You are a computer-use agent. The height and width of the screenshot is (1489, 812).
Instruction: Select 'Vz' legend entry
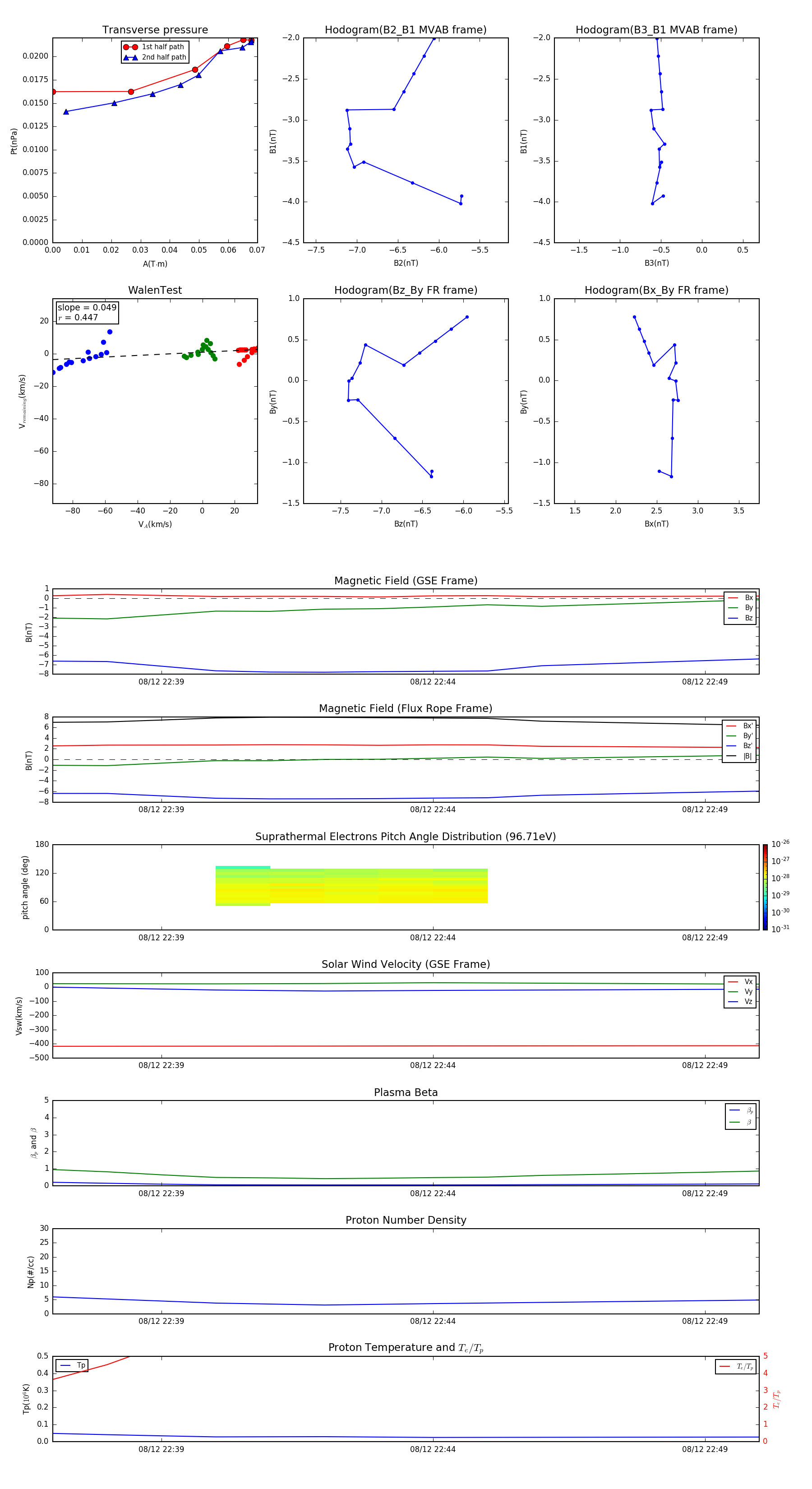coord(740,1002)
